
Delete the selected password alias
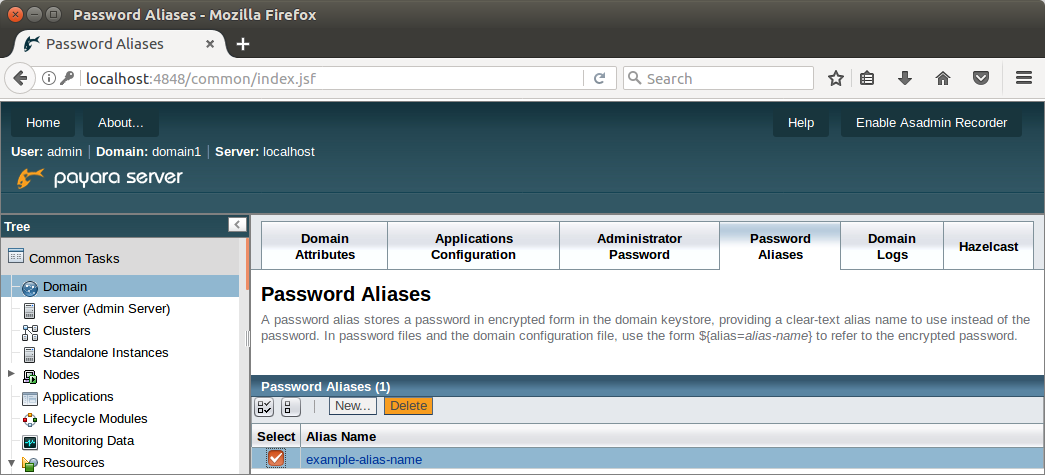tap(407, 406)
